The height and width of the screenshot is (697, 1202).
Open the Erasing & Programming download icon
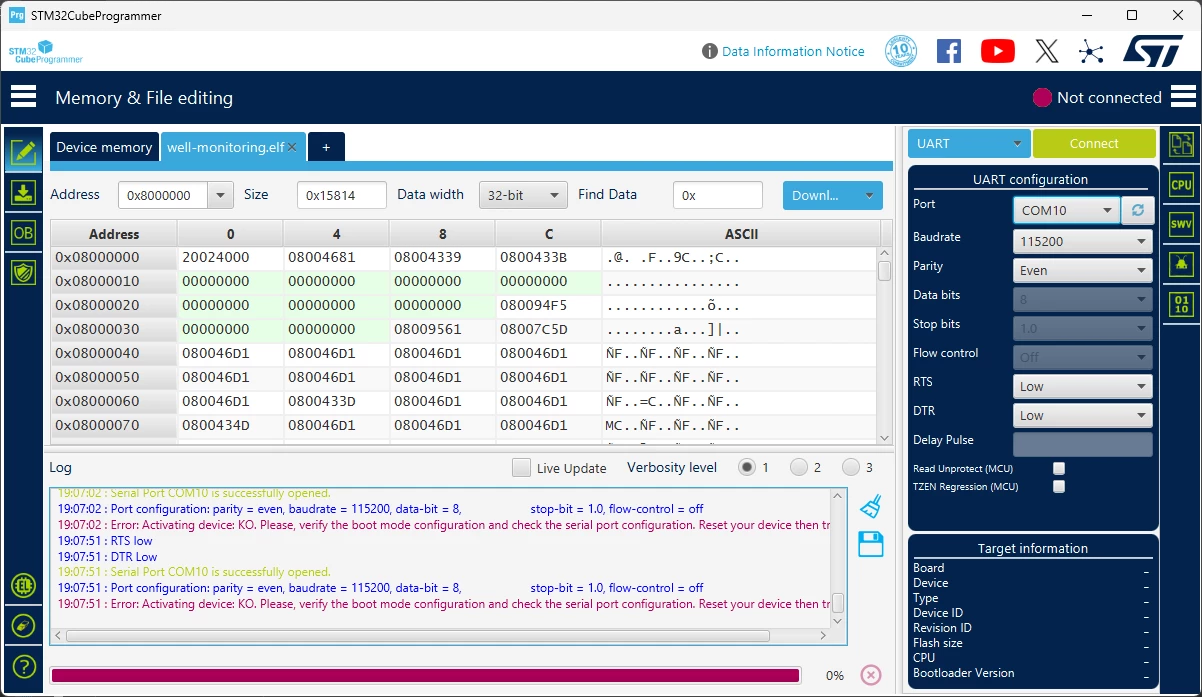[24, 192]
